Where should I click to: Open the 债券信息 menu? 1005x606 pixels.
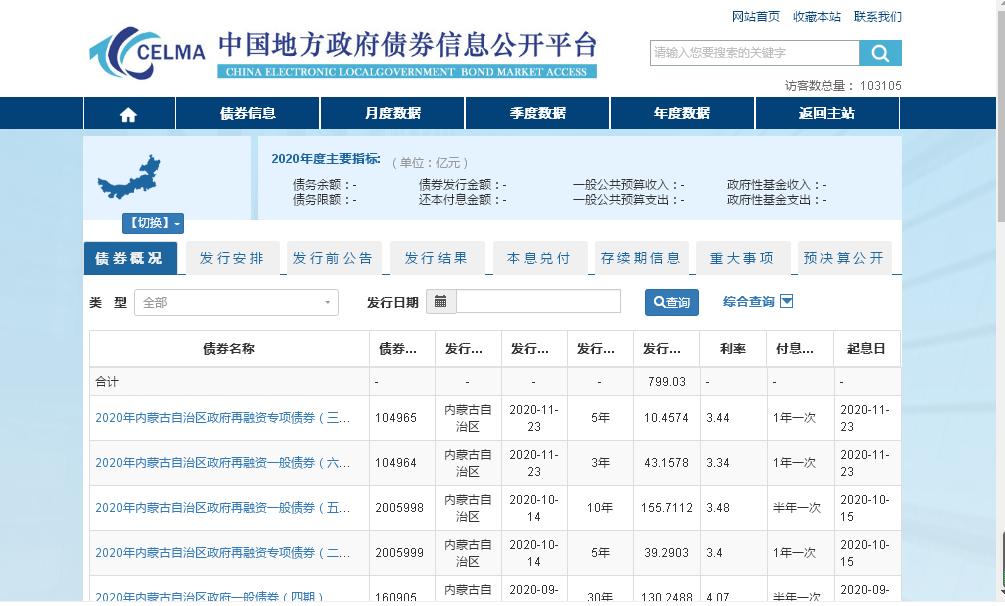pyautogui.click(x=247, y=114)
